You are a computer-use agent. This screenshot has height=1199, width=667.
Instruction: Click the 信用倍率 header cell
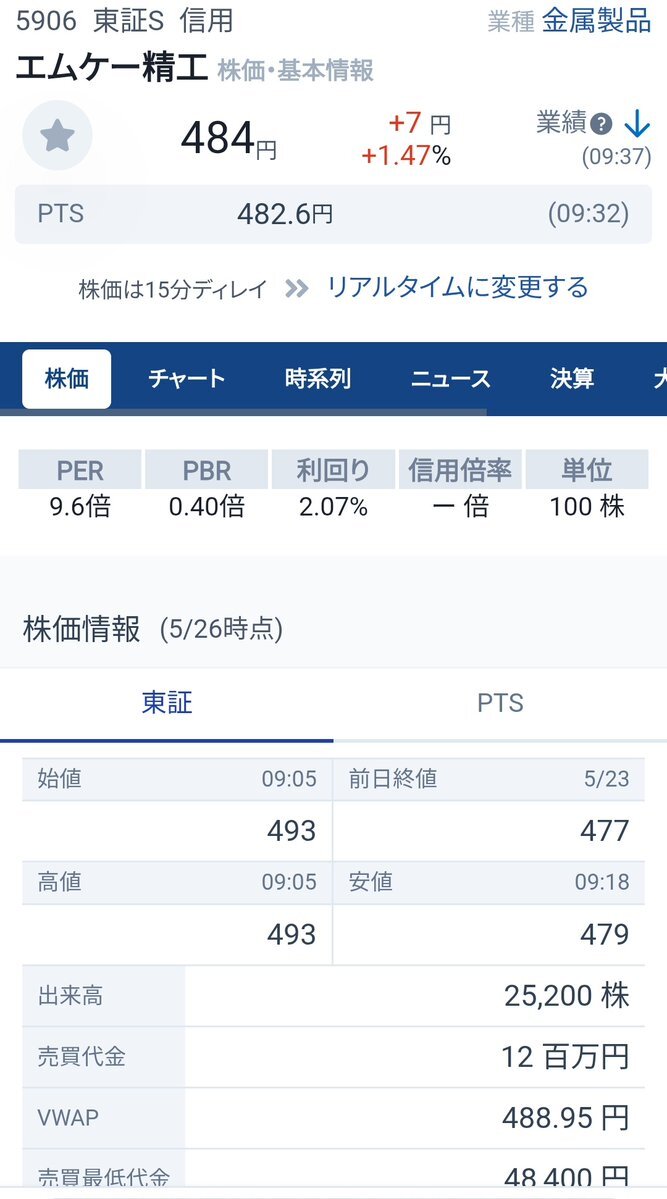(x=460, y=470)
